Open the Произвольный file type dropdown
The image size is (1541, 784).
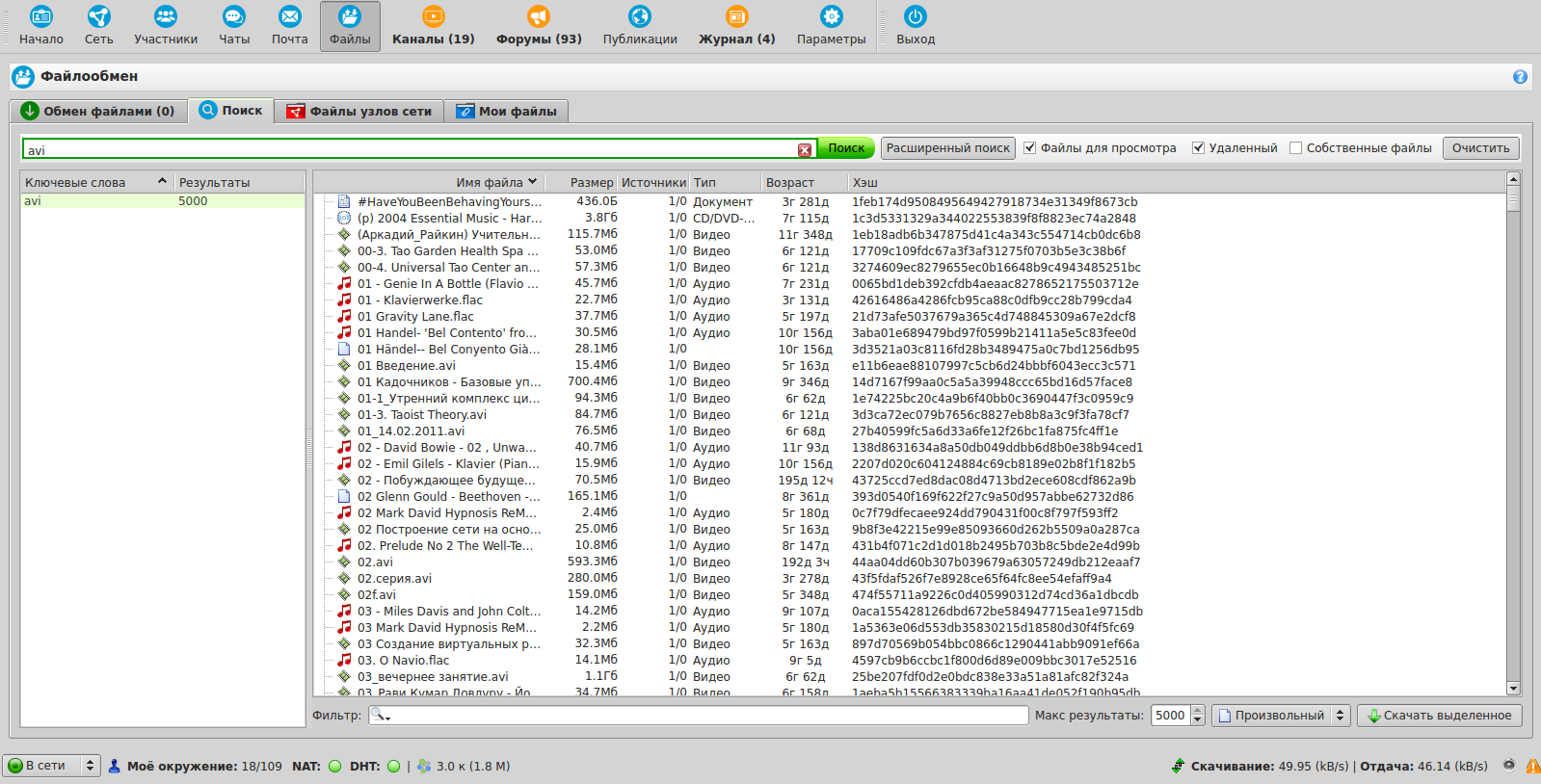tap(1280, 716)
